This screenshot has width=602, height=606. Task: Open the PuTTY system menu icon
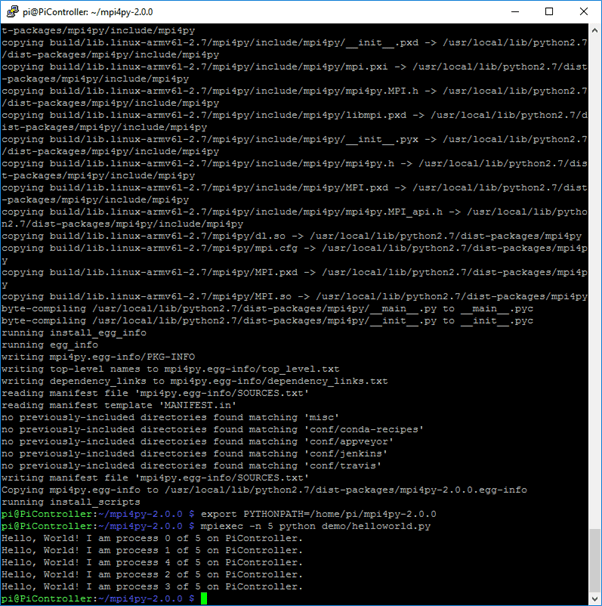pos(12,12)
